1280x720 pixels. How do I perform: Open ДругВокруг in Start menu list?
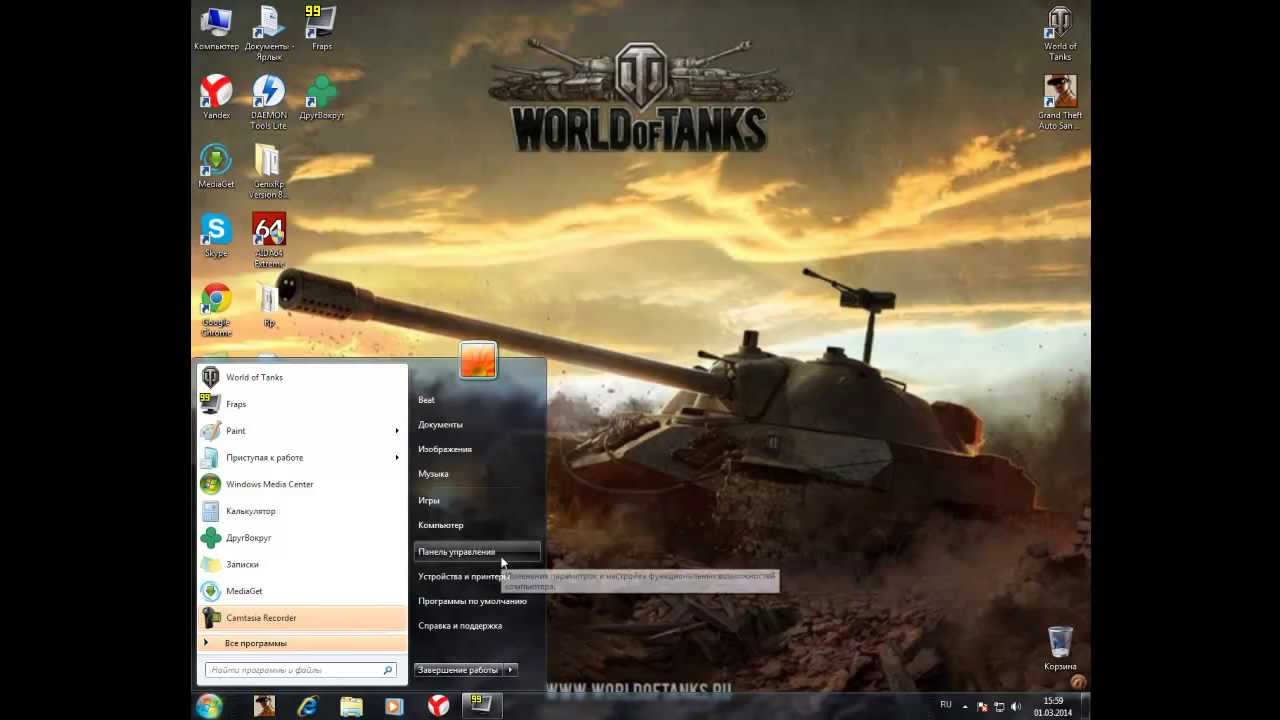(302, 538)
